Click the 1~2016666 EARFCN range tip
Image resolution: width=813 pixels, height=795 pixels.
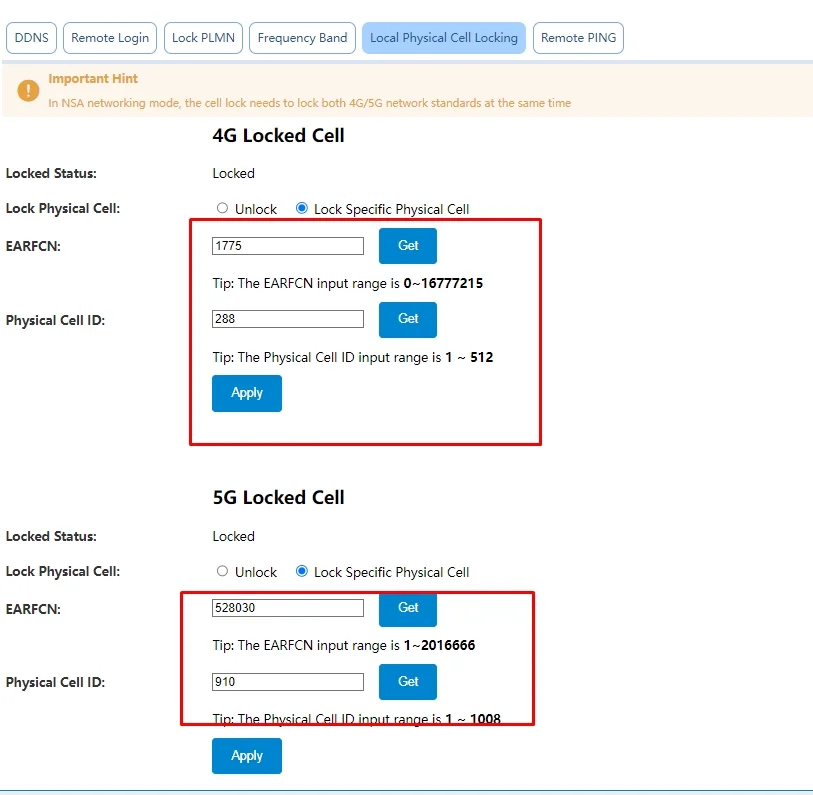(x=344, y=645)
